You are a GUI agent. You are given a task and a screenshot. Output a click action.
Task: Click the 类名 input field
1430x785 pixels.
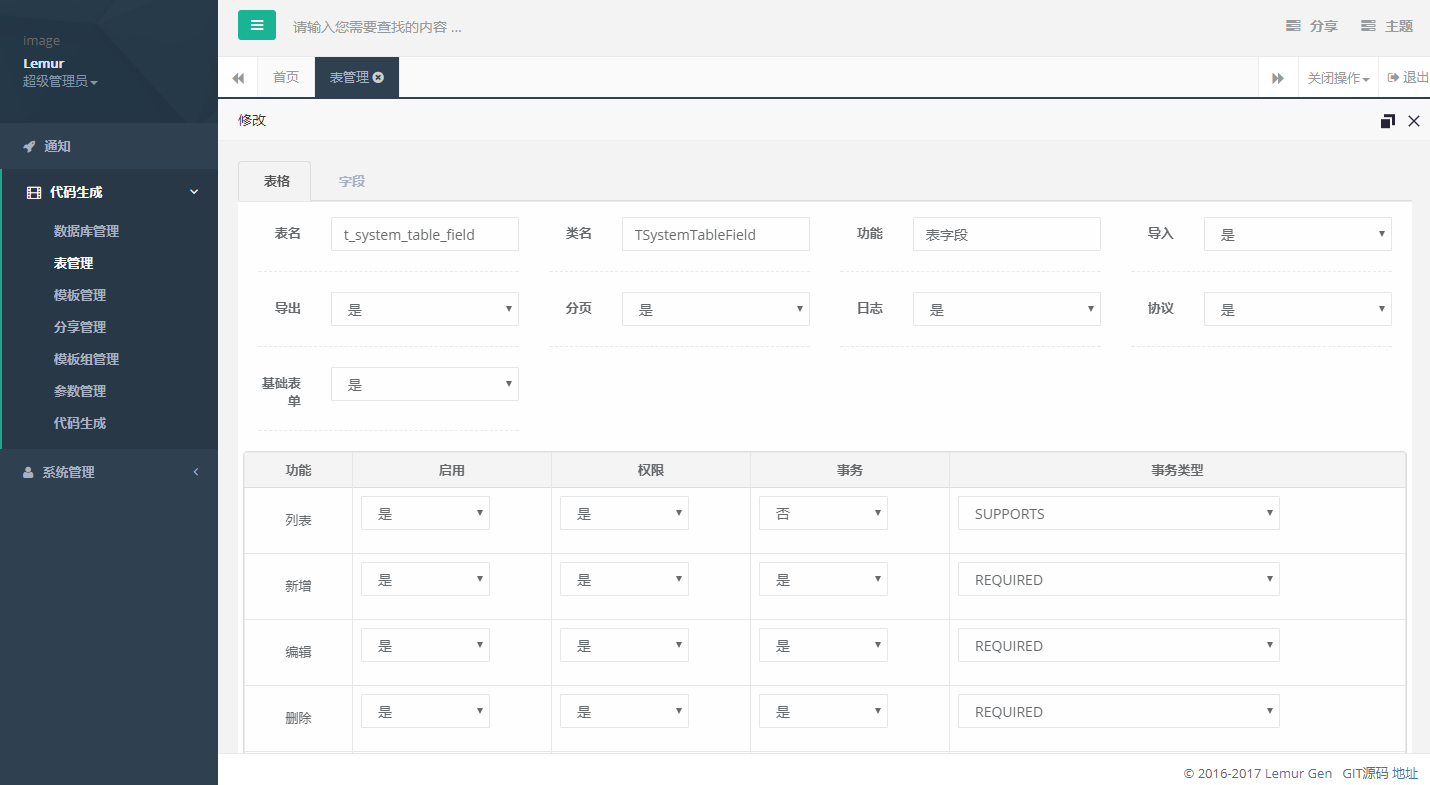pos(716,234)
